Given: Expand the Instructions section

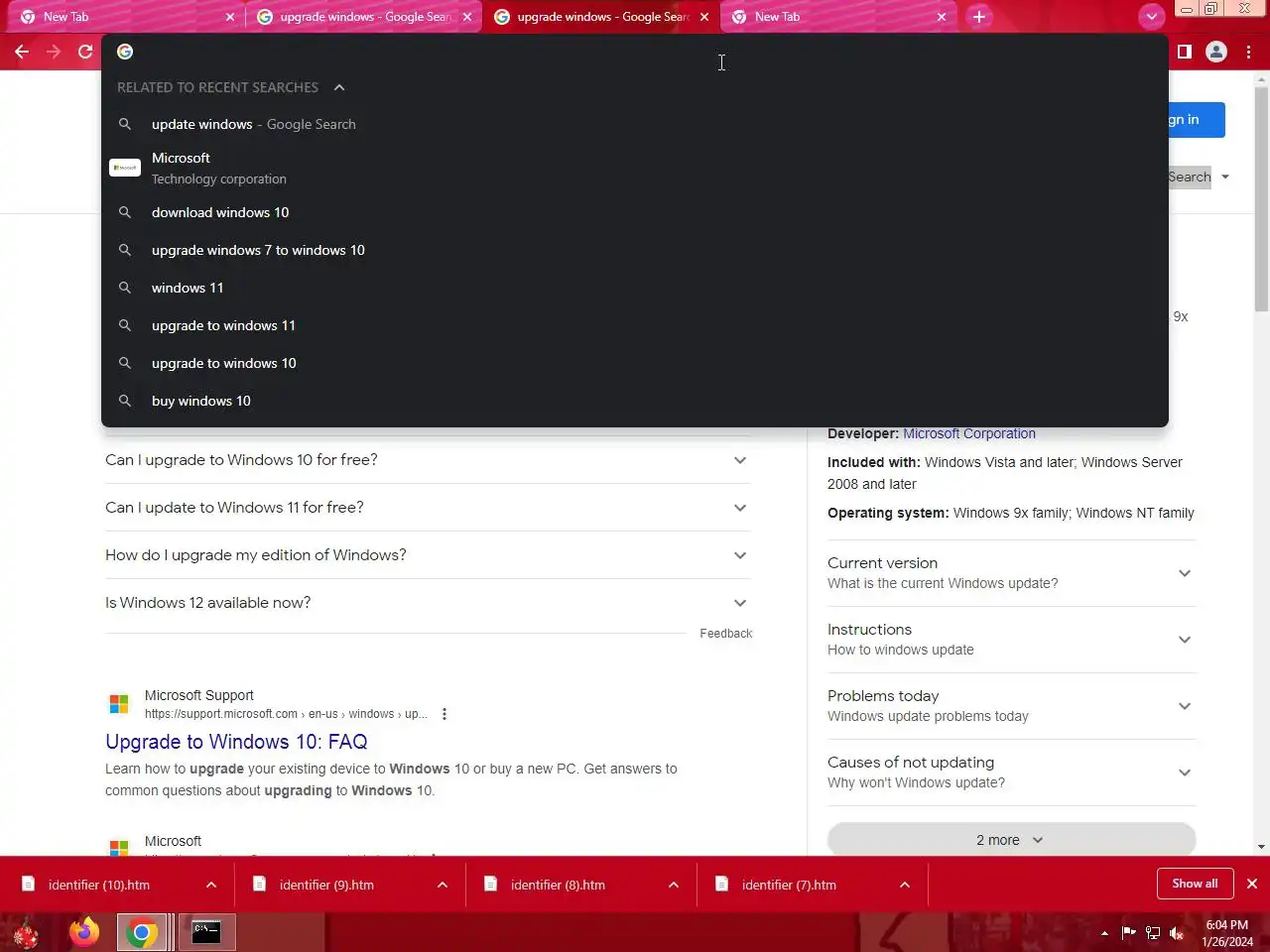Looking at the screenshot, I should tap(1011, 640).
